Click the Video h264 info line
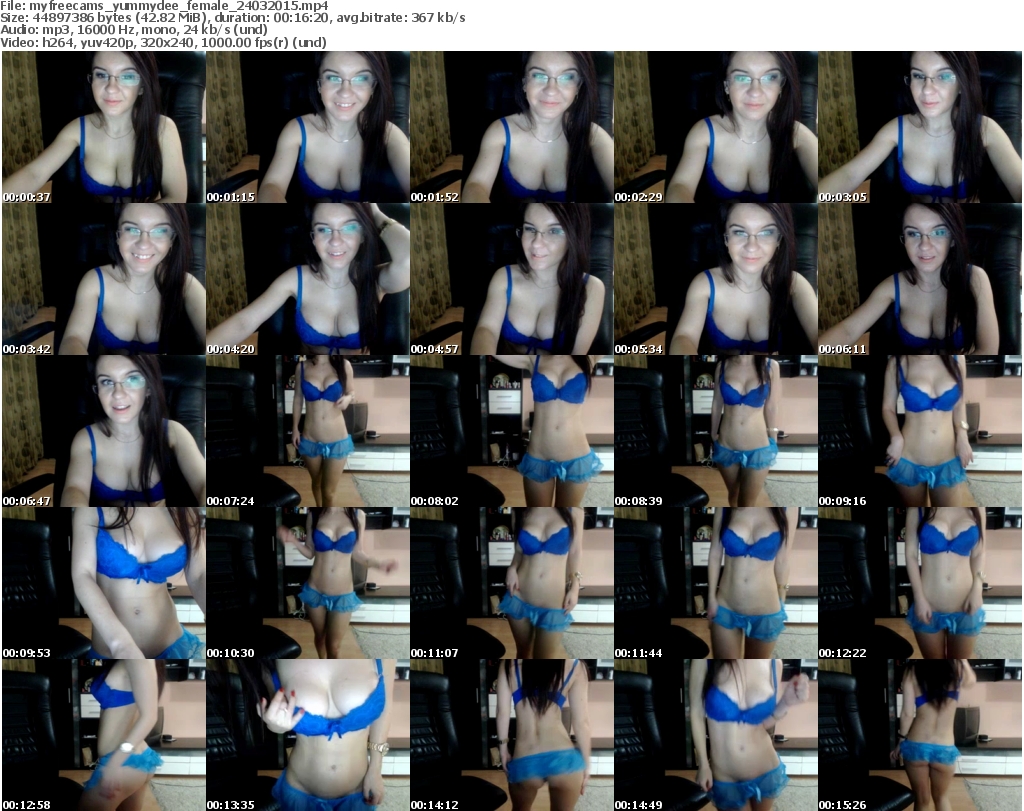Viewport: 1024px width, 811px height. click(x=163, y=42)
